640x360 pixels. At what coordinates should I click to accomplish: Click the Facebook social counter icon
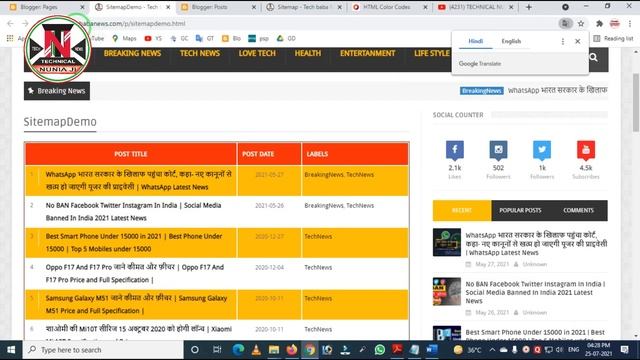(455, 150)
